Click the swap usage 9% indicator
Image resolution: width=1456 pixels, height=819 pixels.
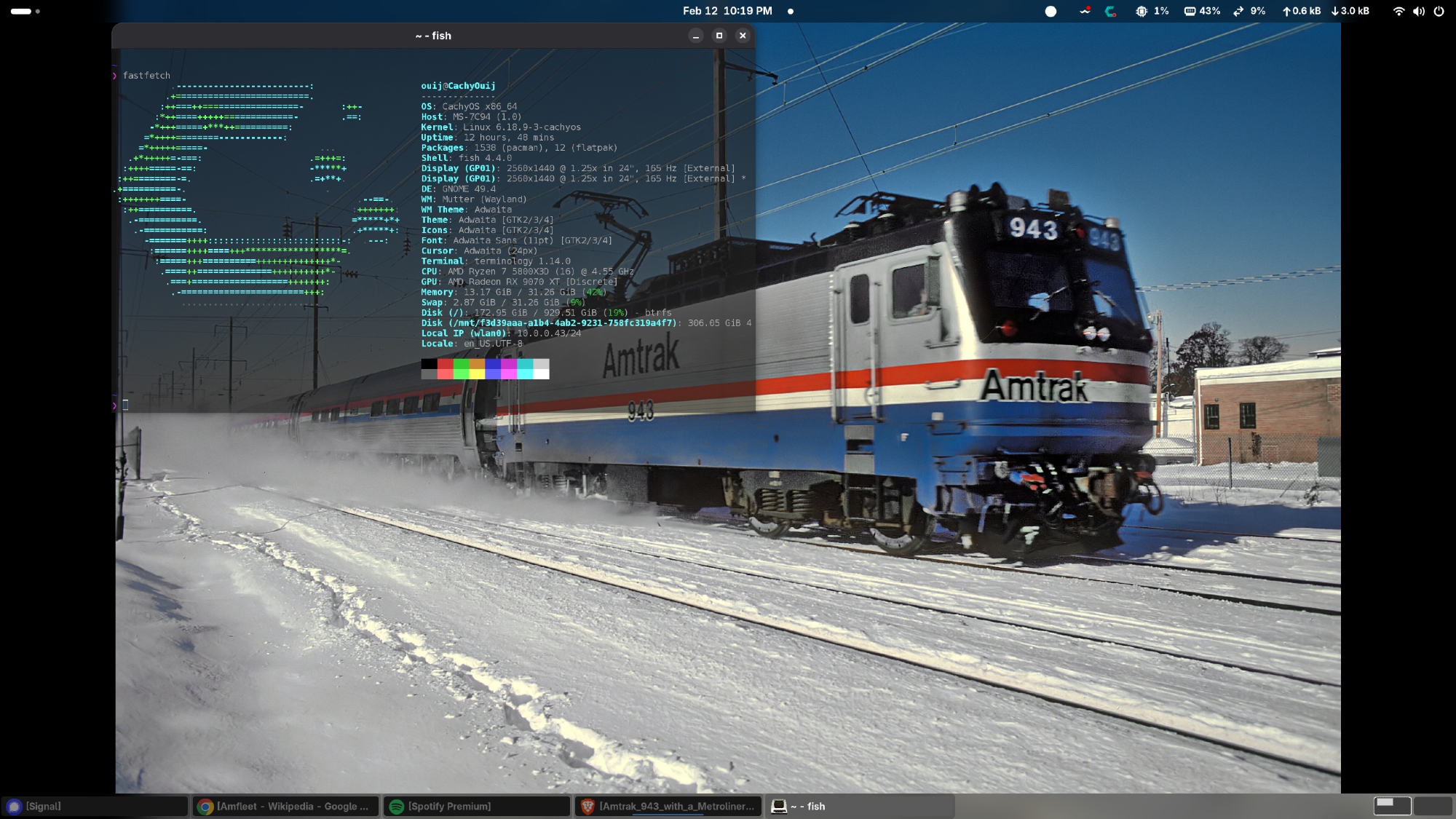(1249, 11)
